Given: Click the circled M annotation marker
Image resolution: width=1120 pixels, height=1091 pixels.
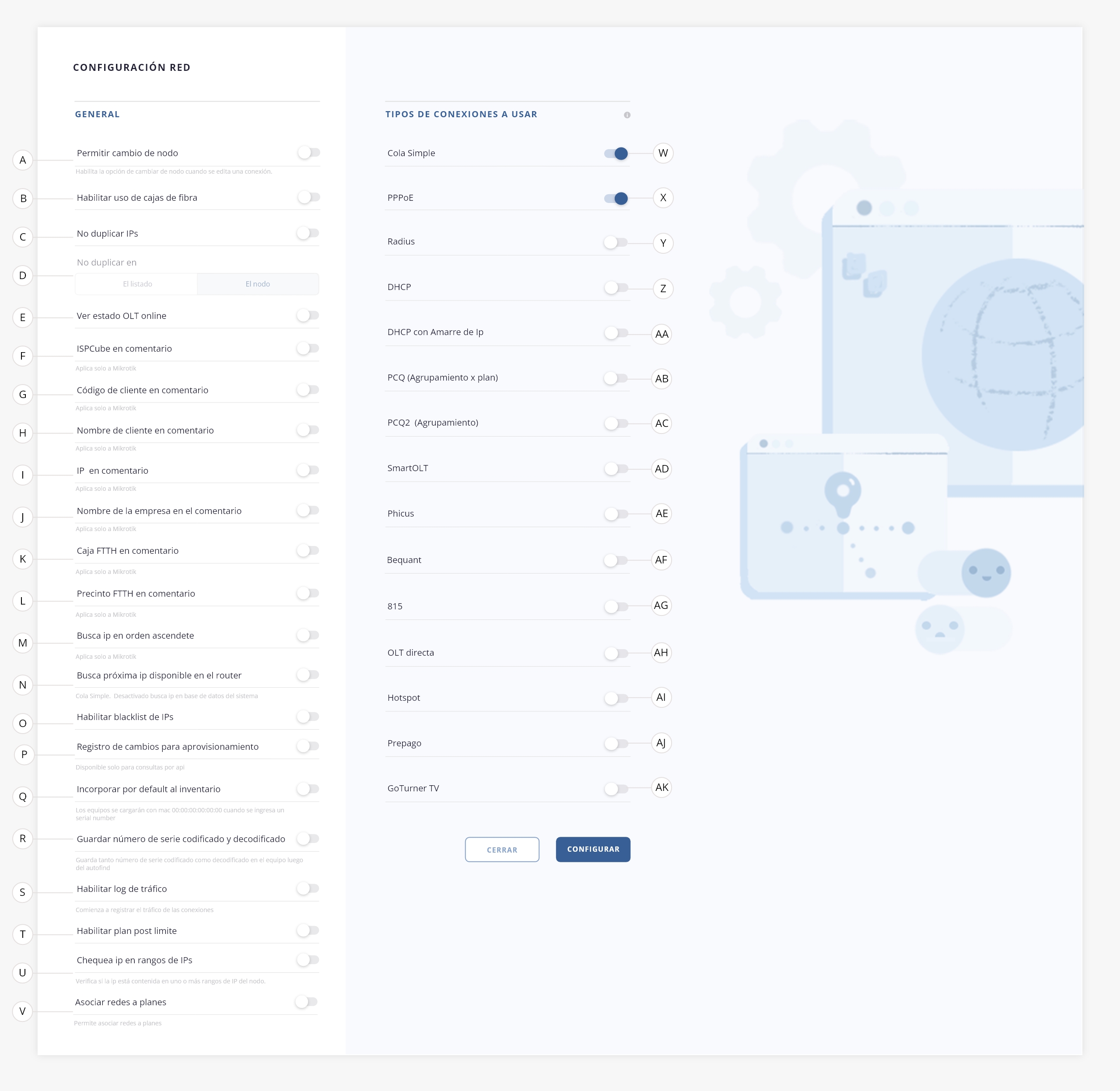Looking at the screenshot, I should (x=23, y=643).
